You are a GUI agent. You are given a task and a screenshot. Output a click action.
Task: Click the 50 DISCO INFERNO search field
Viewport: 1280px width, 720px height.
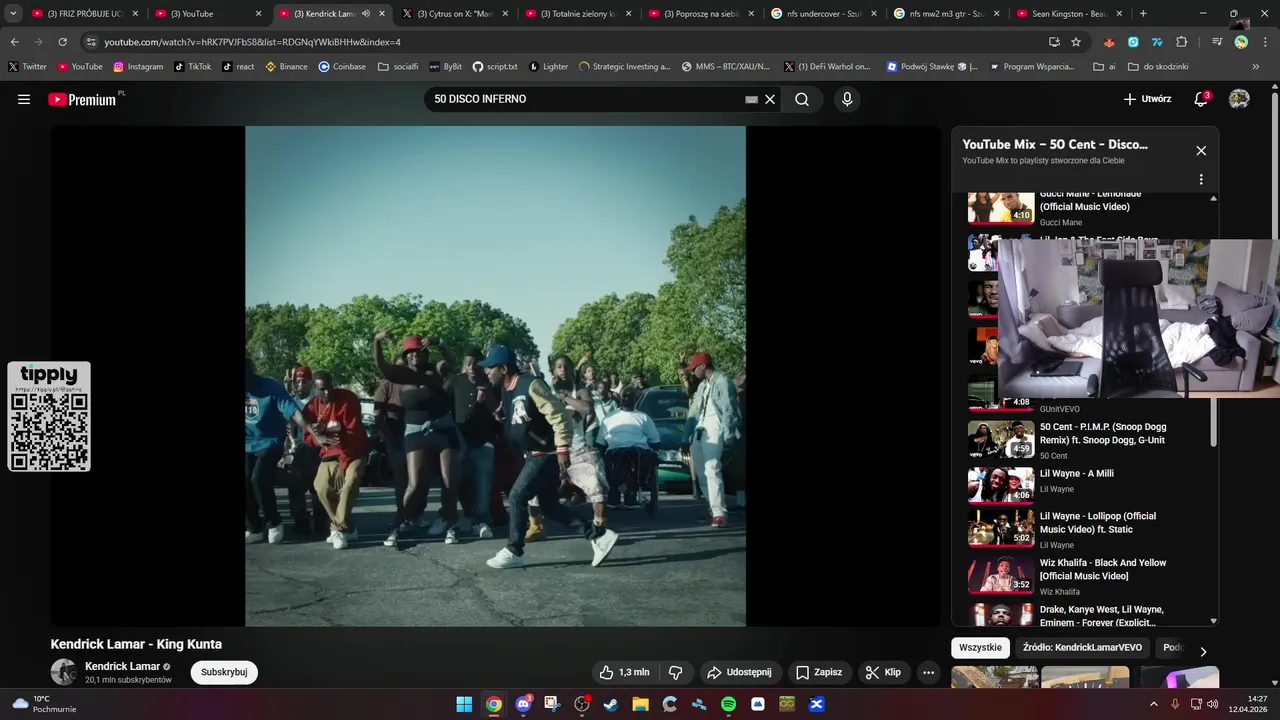click(585, 99)
